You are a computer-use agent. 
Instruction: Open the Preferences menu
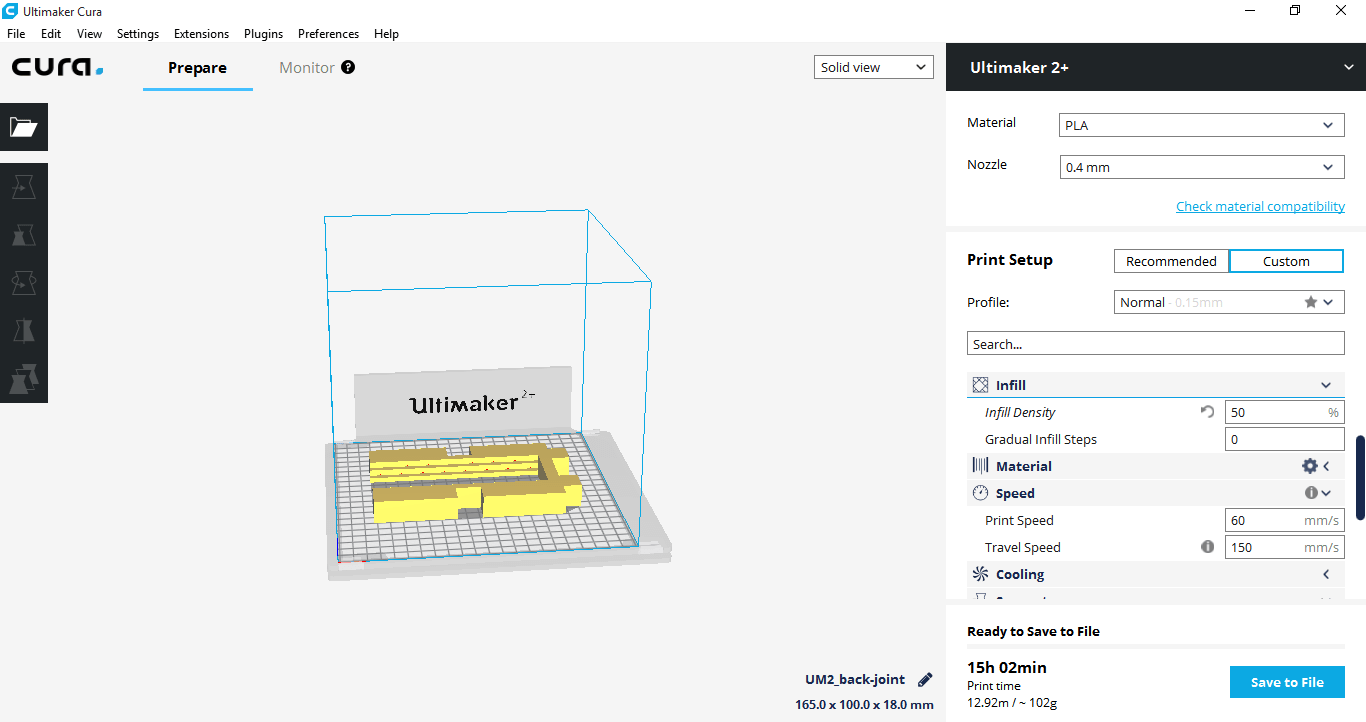click(x=328, y=33)
